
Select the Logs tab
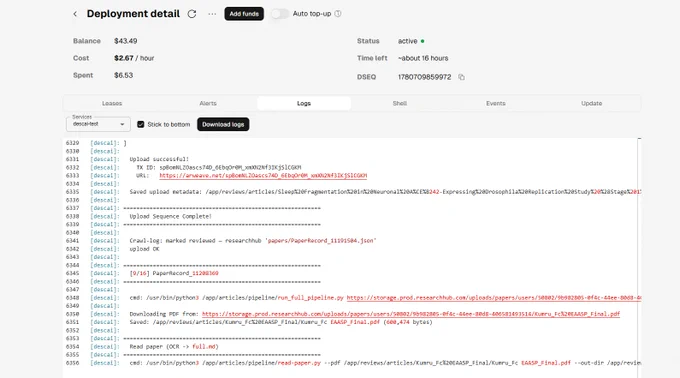[x=304, y=103]
